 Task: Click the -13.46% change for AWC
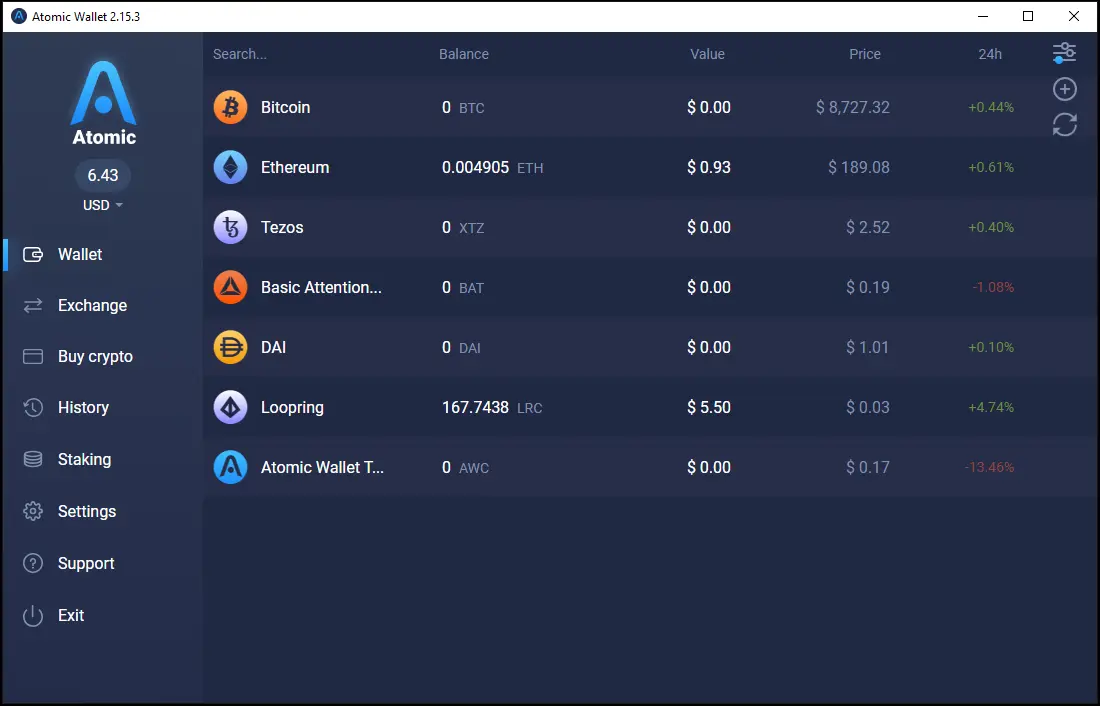point(989,467)
